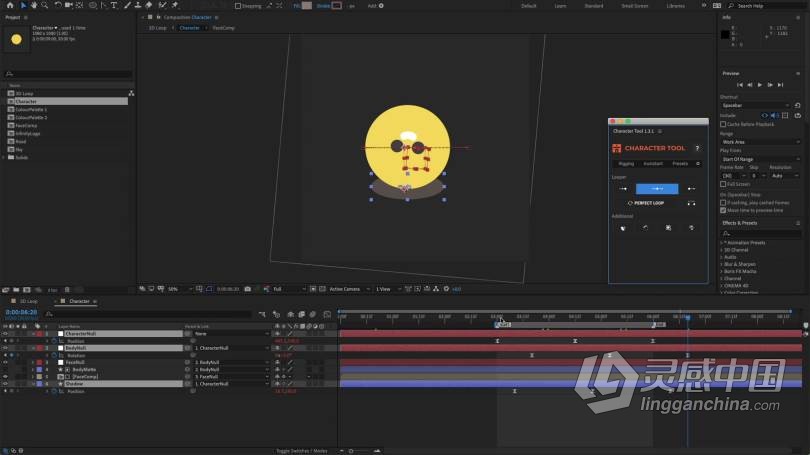Open the 3D Loop timeline tab
This screenshot has height=455, width=810.
click(28, 301)
